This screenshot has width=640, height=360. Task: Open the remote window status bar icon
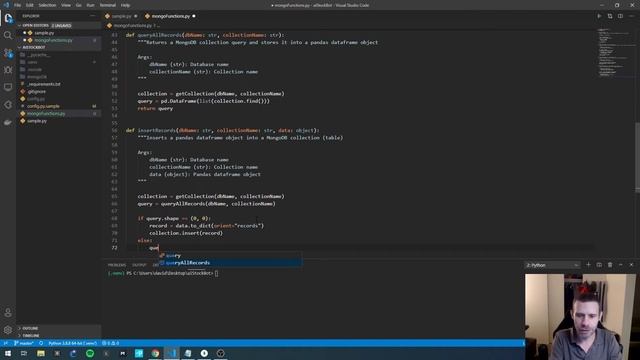click(x=6, y=343)
